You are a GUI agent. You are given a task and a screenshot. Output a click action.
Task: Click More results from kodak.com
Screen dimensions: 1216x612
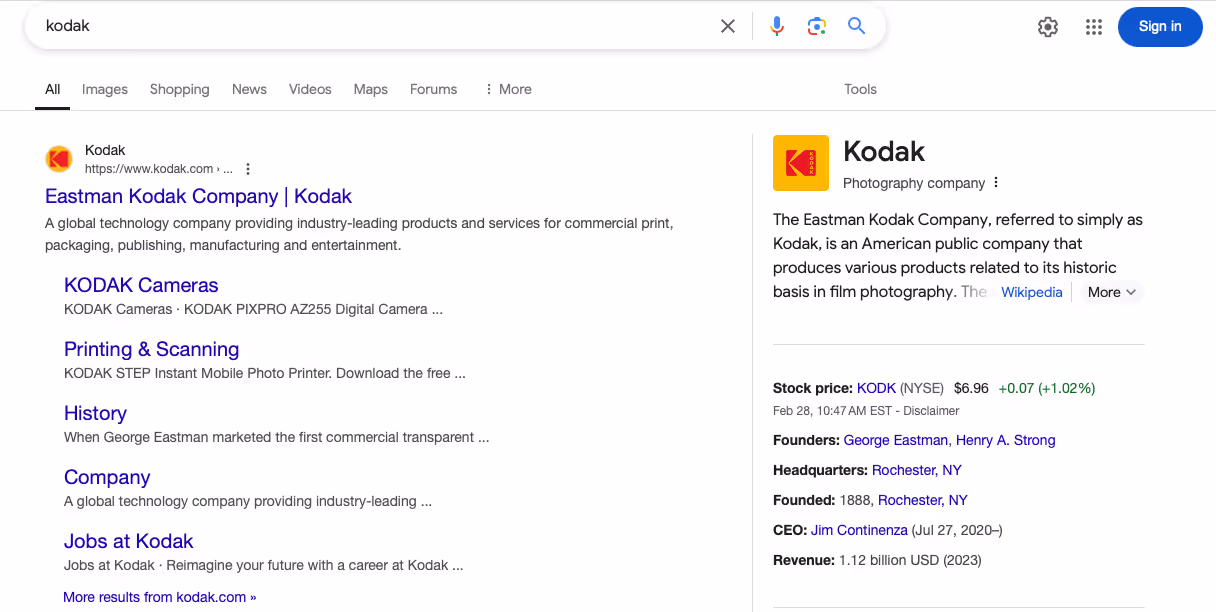(159, 597)
